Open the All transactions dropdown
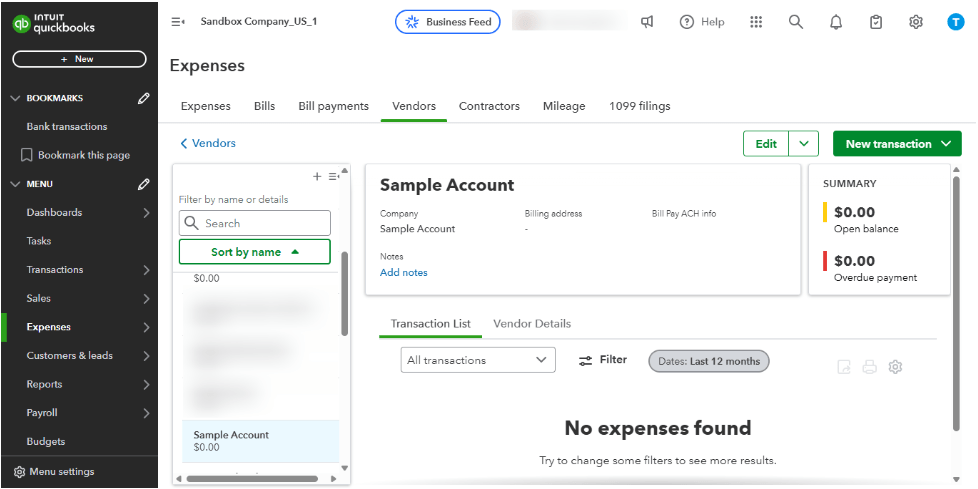Screen dimensions: 978x489 478,360
